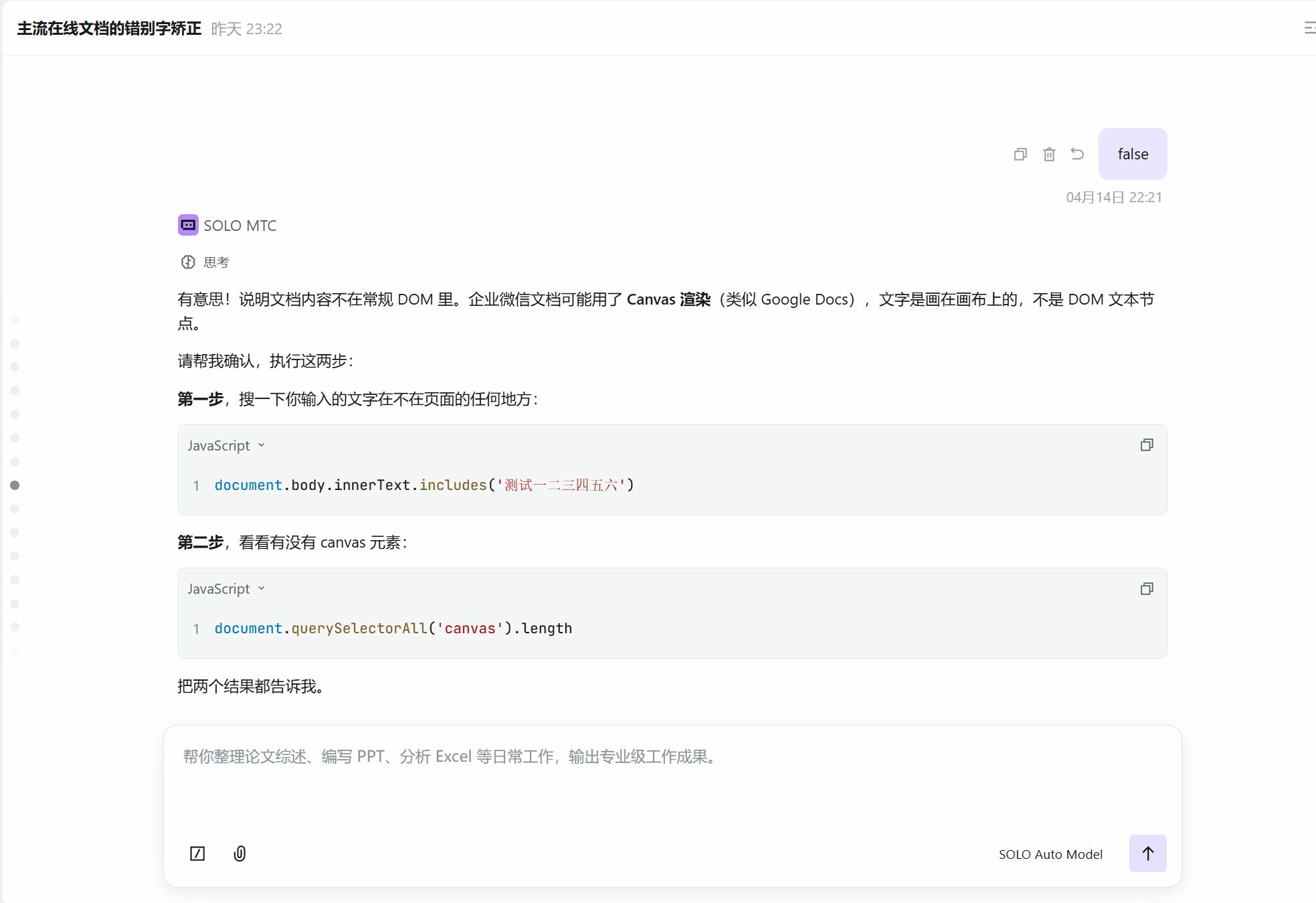Image resolution: width=1316 pixels, height=903 pixels.
Task: Jump to the topmost dot in the conversation timeline
Action: coord(15,320)
